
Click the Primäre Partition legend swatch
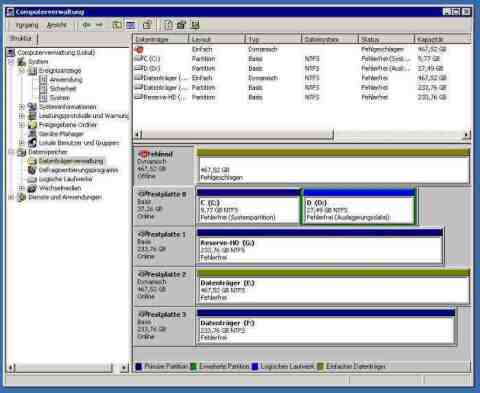(x=139, y=367)
